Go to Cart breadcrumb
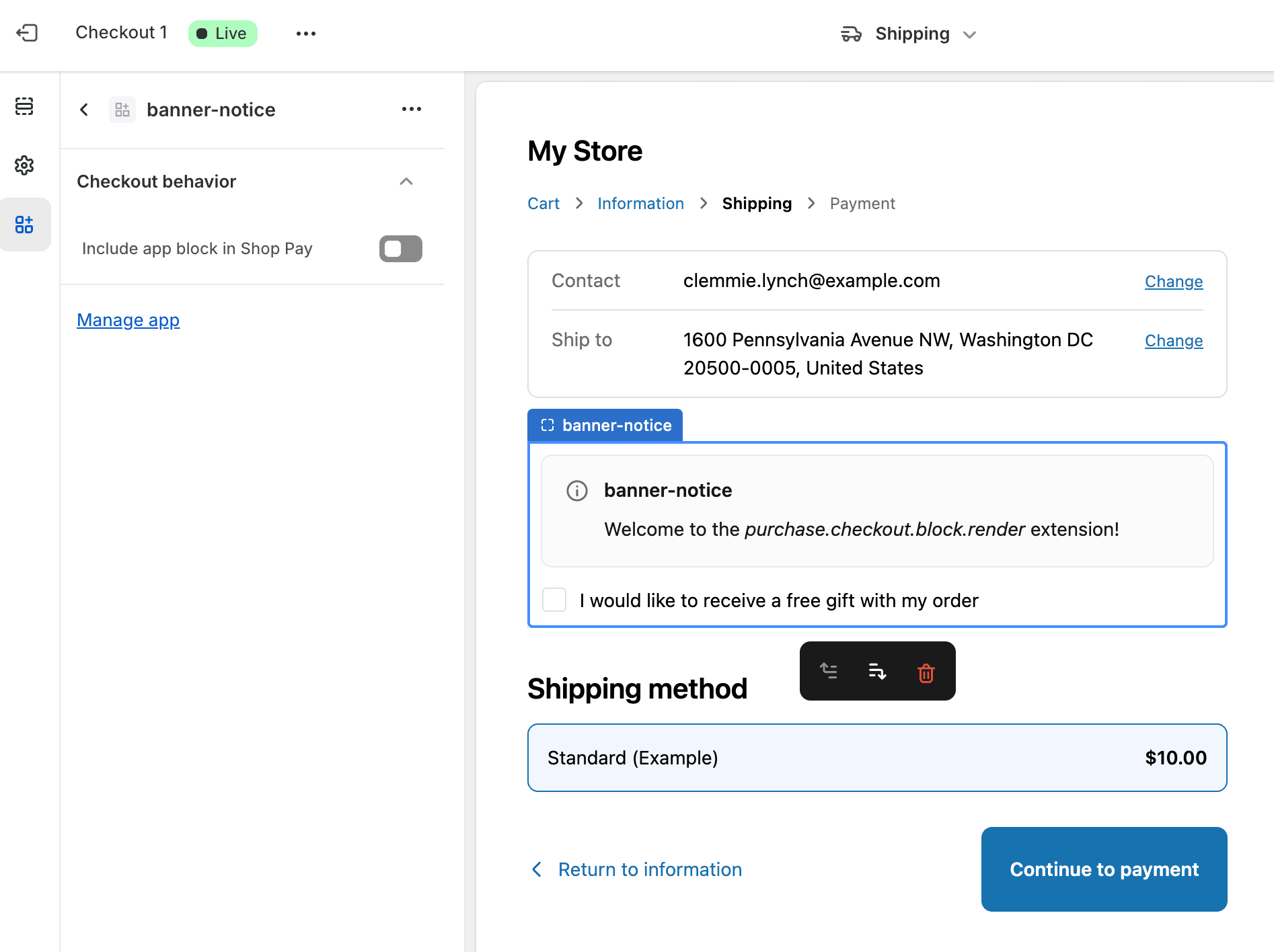1274x952 pixels. [543, 204]
